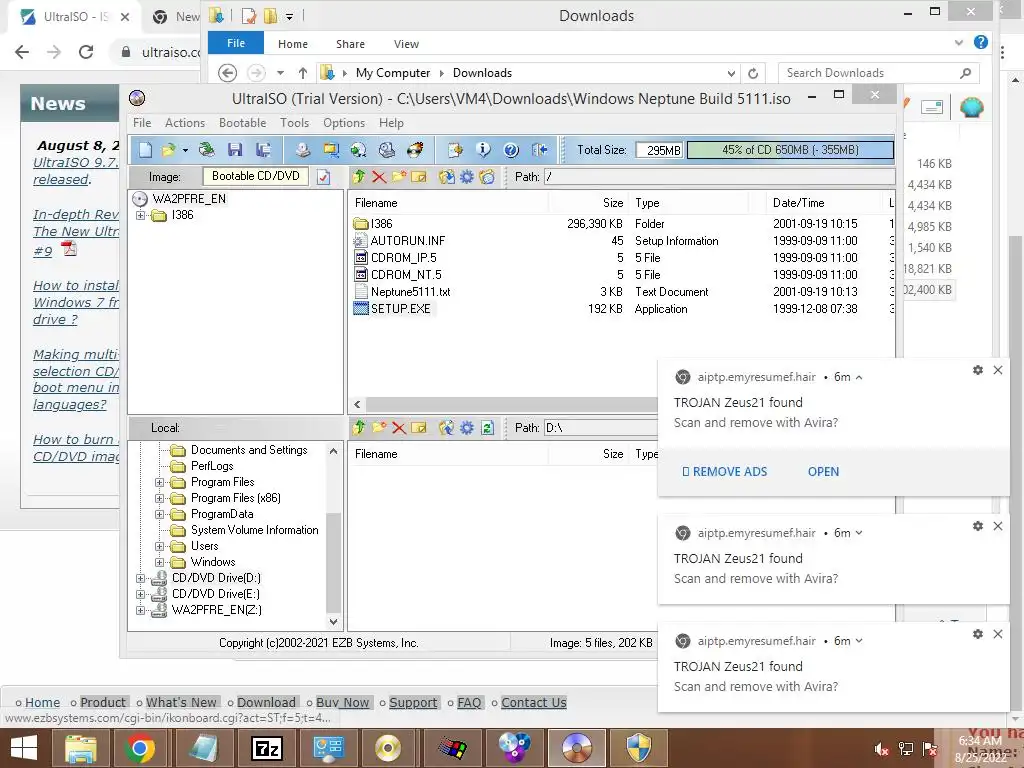
Task: Click the image Path input field
Action: pos(719,177)
